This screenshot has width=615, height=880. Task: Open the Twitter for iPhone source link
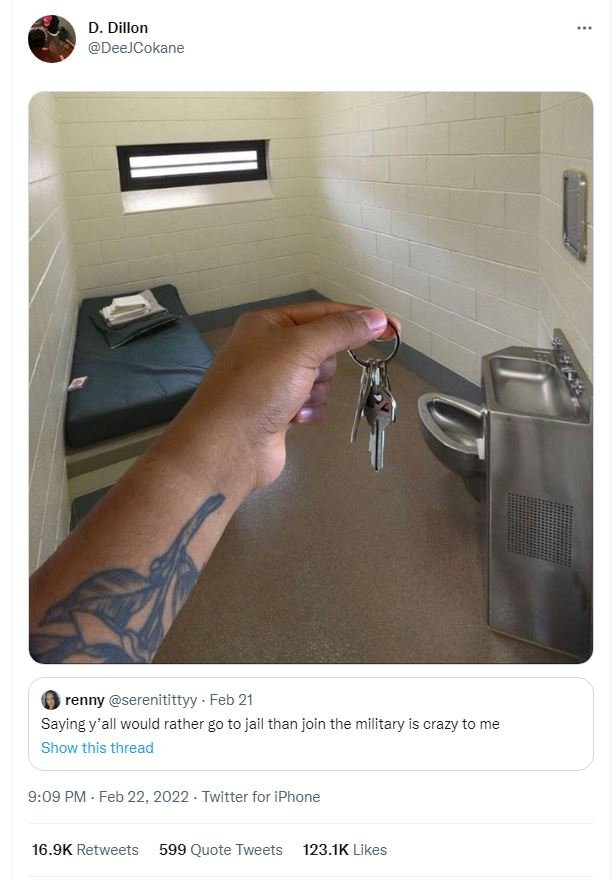(x=261, y=796)
